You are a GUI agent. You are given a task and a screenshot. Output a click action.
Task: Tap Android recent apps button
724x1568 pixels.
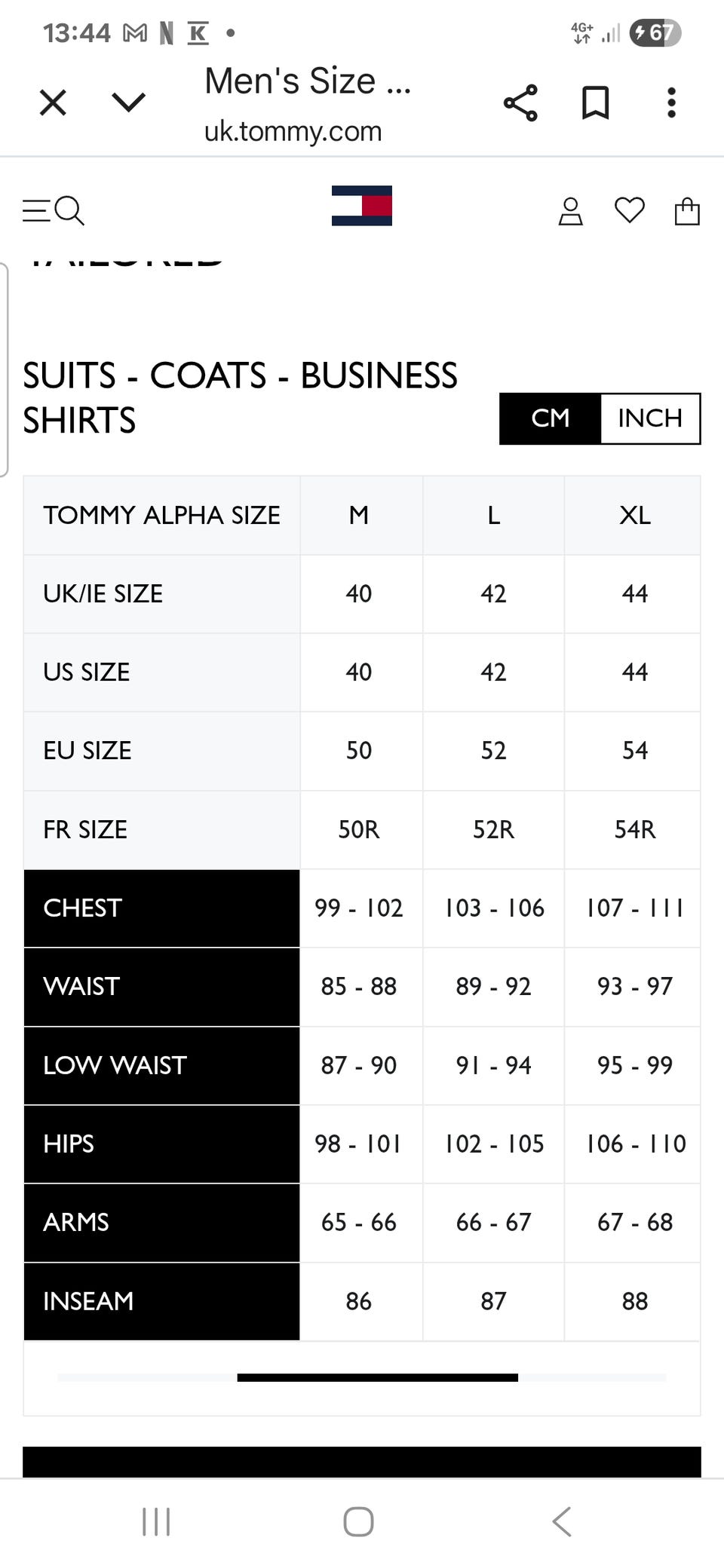click(x=156, y=1521)
